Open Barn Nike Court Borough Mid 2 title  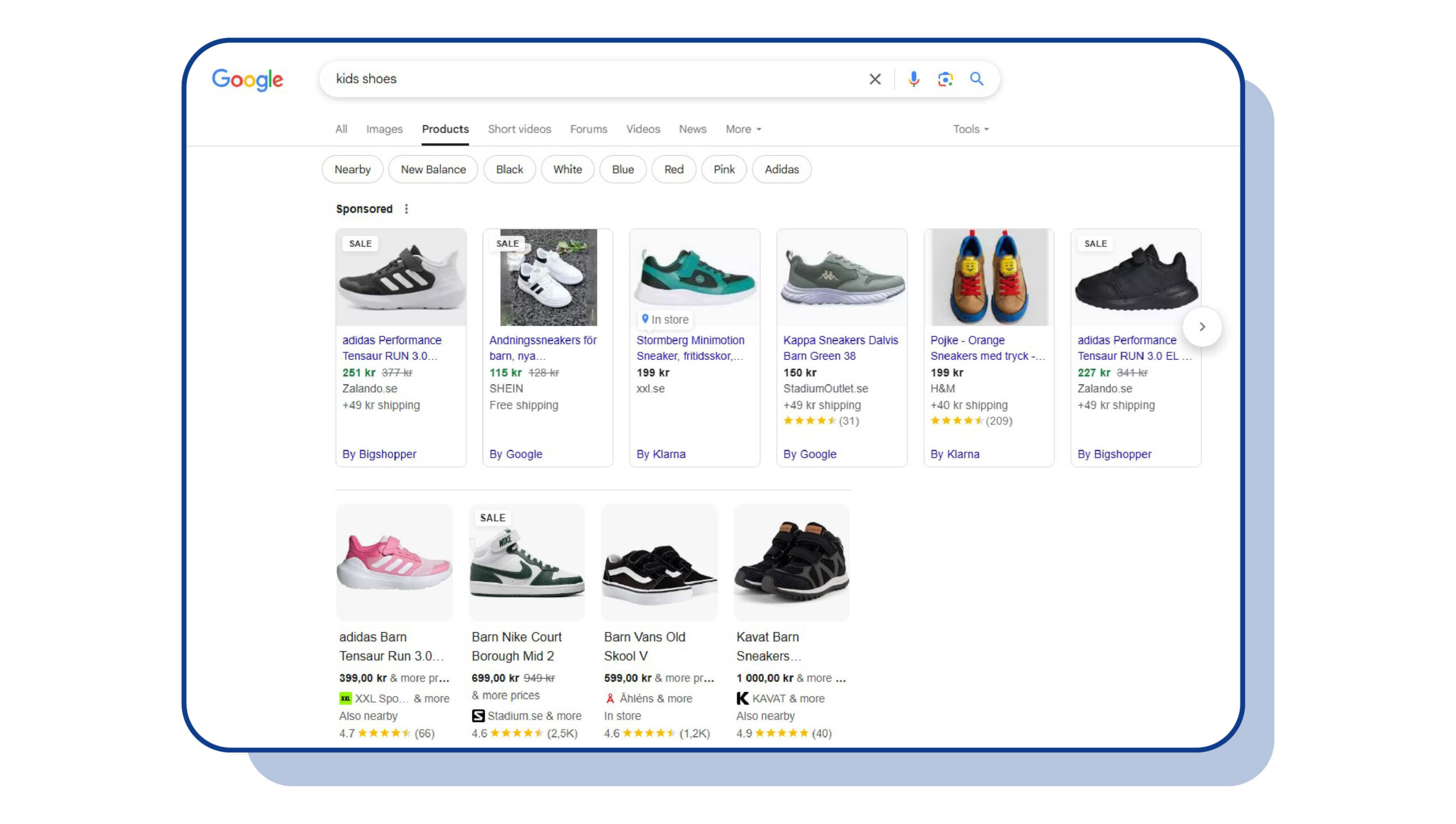tap(517, 646)
